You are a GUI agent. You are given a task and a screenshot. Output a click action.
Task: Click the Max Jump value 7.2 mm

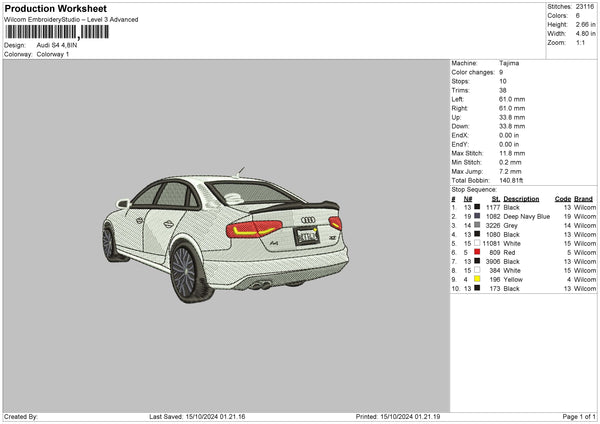point(510,171)
